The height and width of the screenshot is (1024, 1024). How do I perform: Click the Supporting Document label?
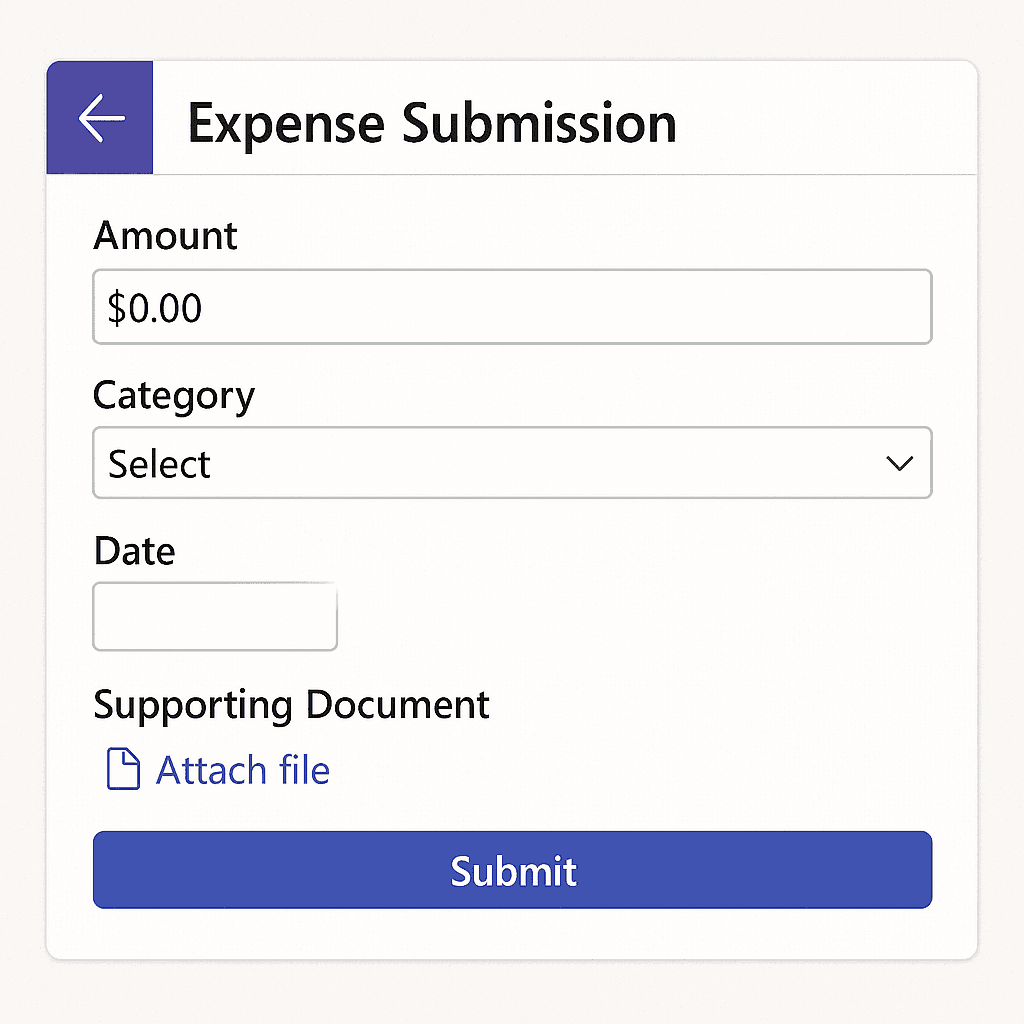click(x=291, y=705)
